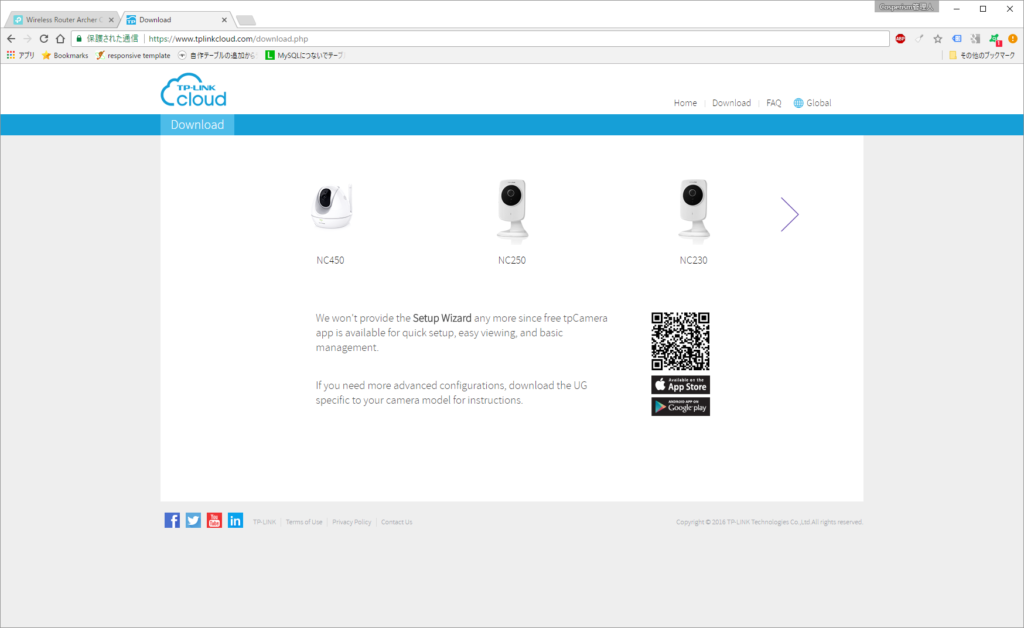The image size is (1024, 628).
Task: Open the Bookmarks folder in bookmarks bar
Action: 65,55
